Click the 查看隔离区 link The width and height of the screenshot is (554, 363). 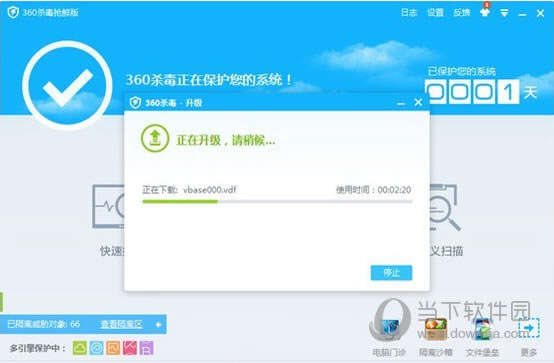pos(121,324)
